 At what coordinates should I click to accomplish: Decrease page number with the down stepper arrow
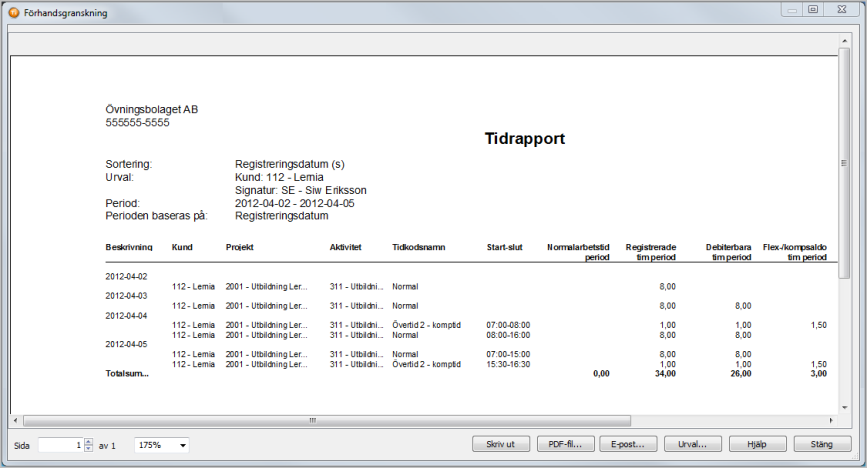(89, 448)
